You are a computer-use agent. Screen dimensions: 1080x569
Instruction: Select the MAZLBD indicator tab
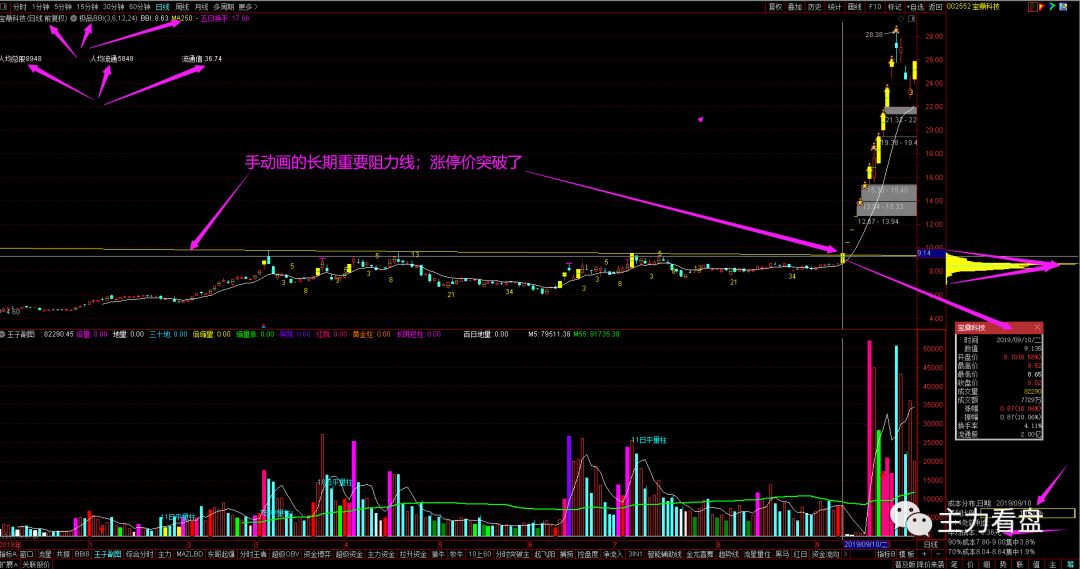point(189,555)
